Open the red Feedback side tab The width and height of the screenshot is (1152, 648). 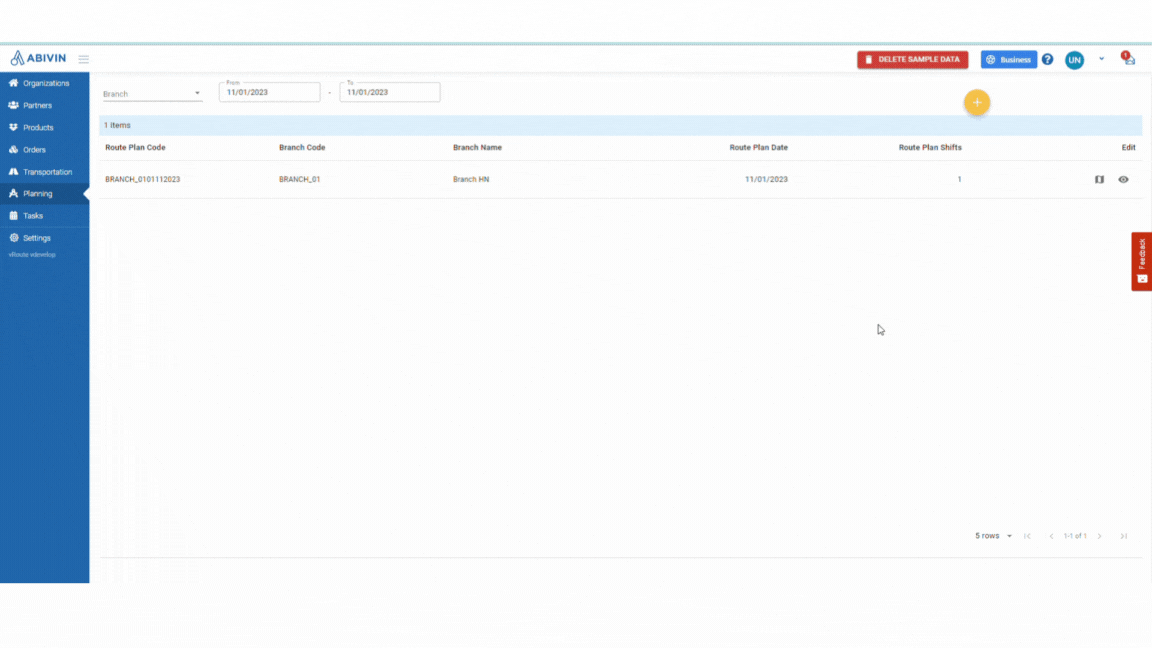(x=1142, y=262)
